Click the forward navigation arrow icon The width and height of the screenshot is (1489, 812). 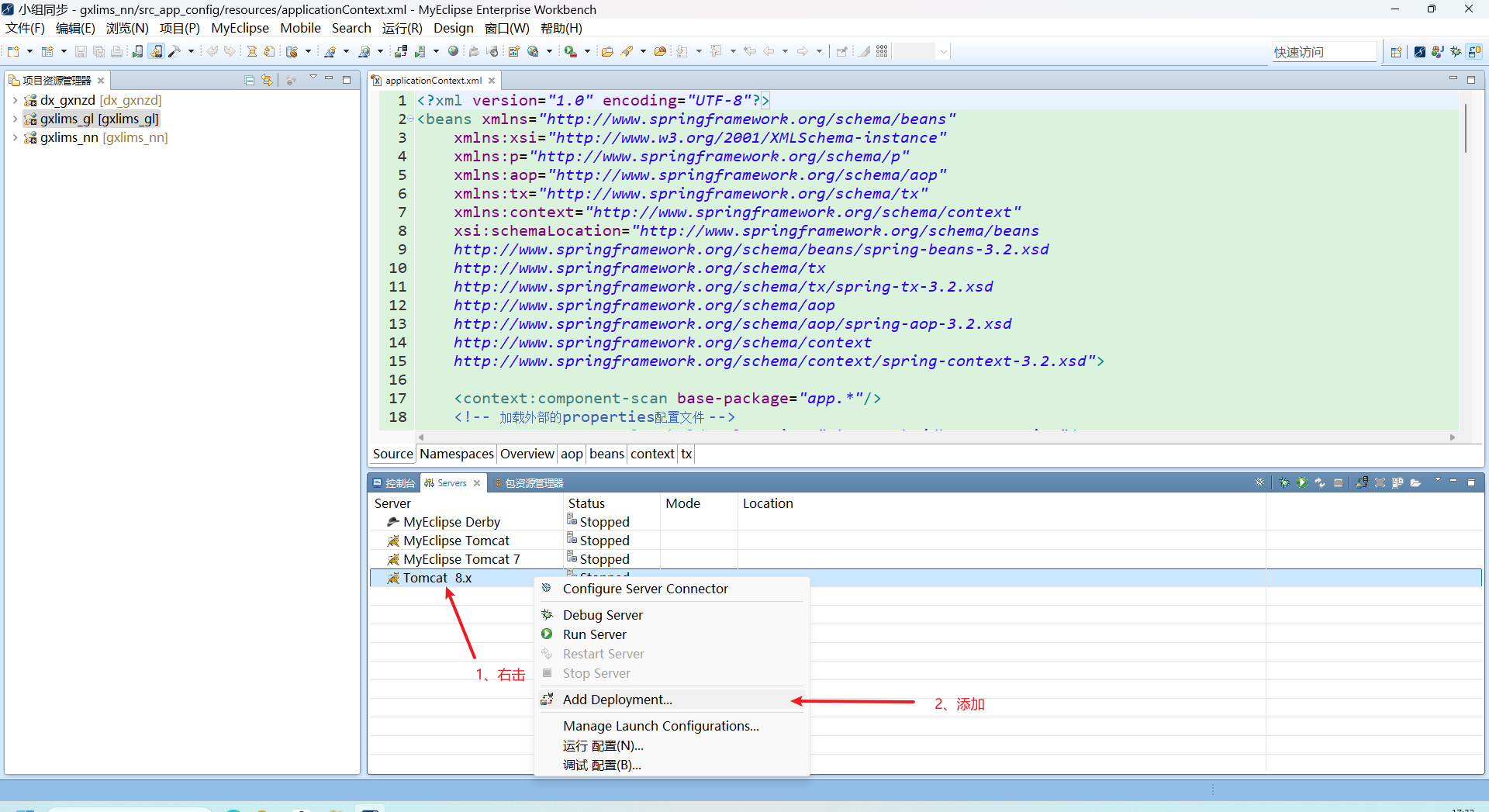point(803,51)
